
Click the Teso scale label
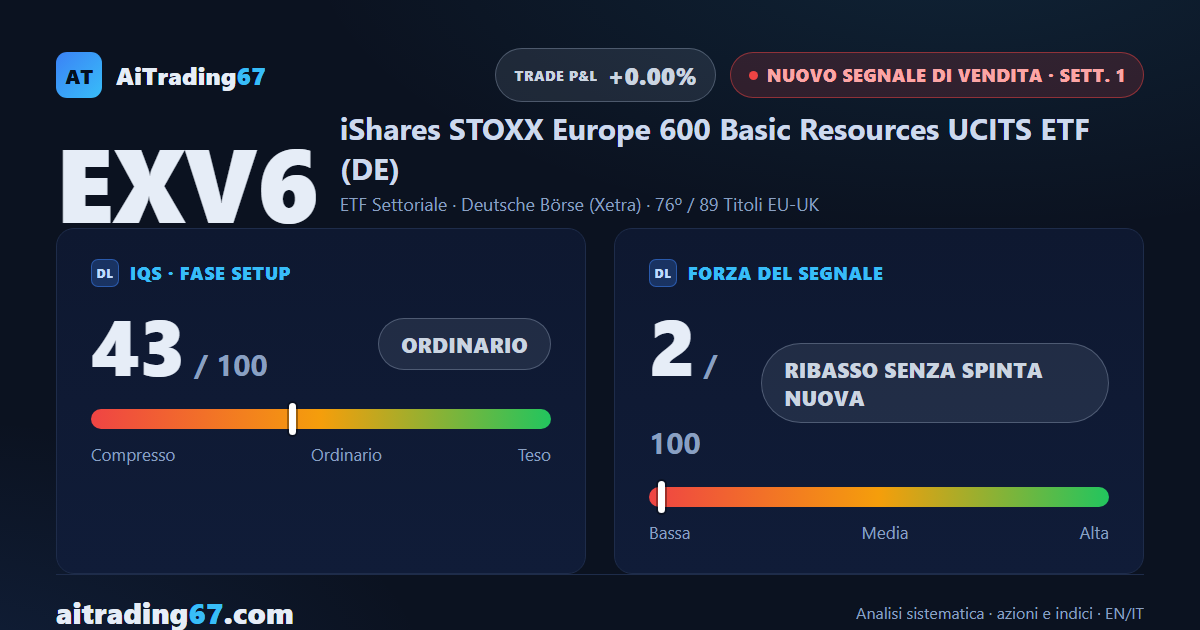coord(534,455)
